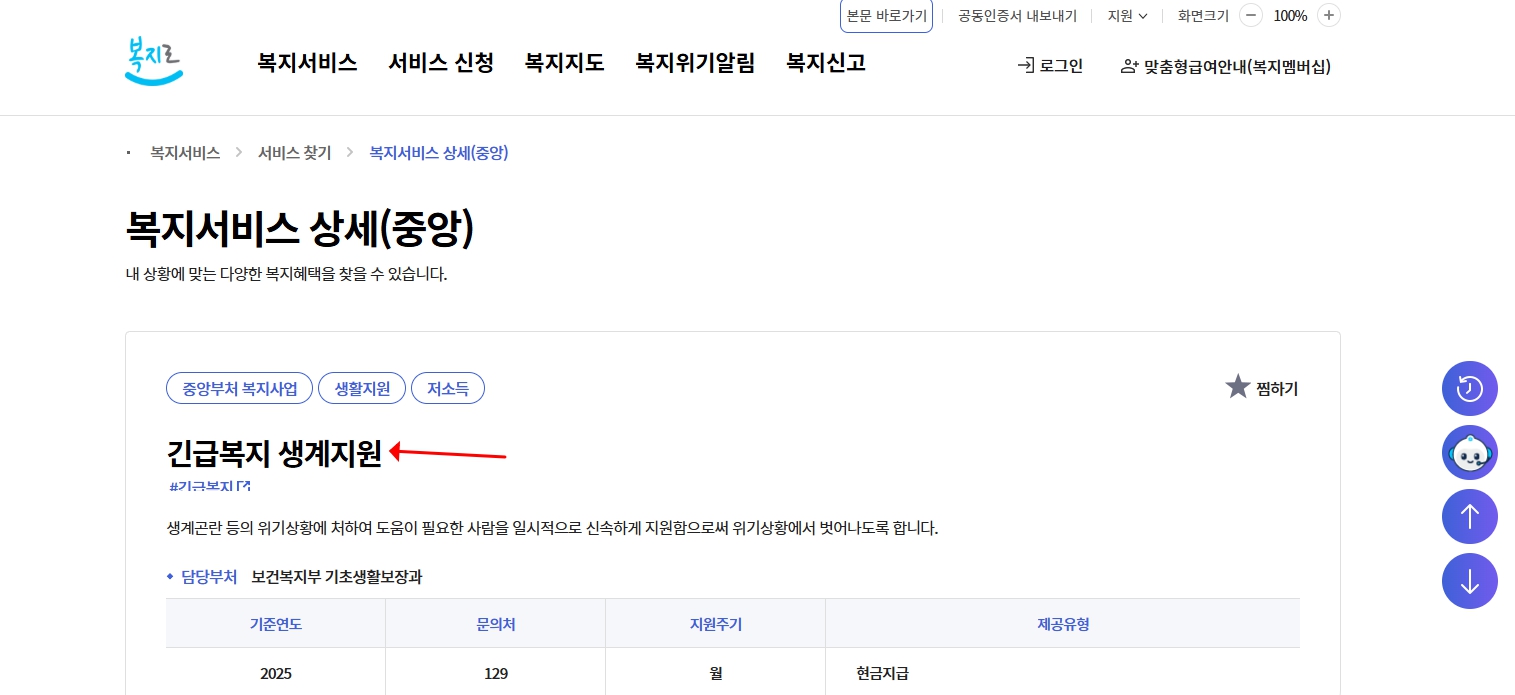Click the scroll-to-top arrow icon

click(1469, 516)
